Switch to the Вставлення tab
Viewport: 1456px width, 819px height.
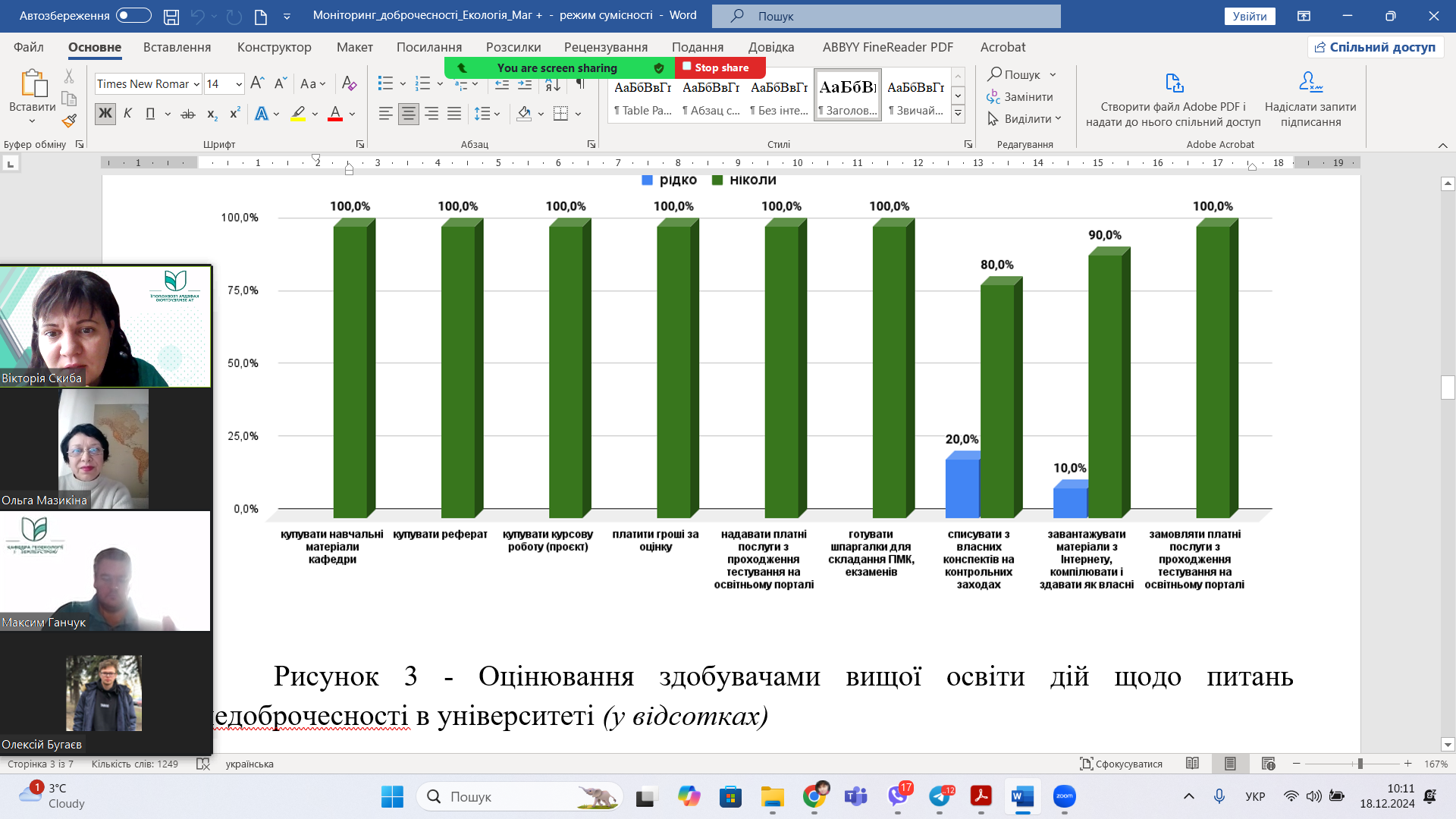click(177, 47)
